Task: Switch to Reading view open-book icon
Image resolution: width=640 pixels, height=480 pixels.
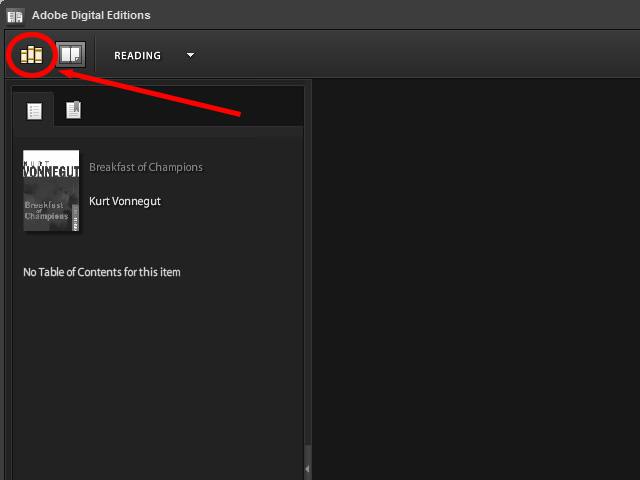Action: tap(71, 54)
